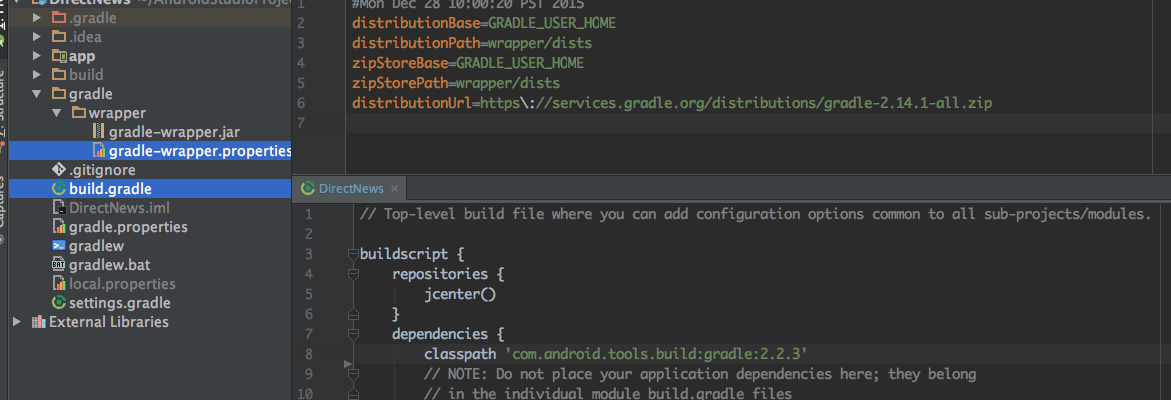Click the settings.gradle Gradle icon

pyautogui.click(x=58, y=303)
